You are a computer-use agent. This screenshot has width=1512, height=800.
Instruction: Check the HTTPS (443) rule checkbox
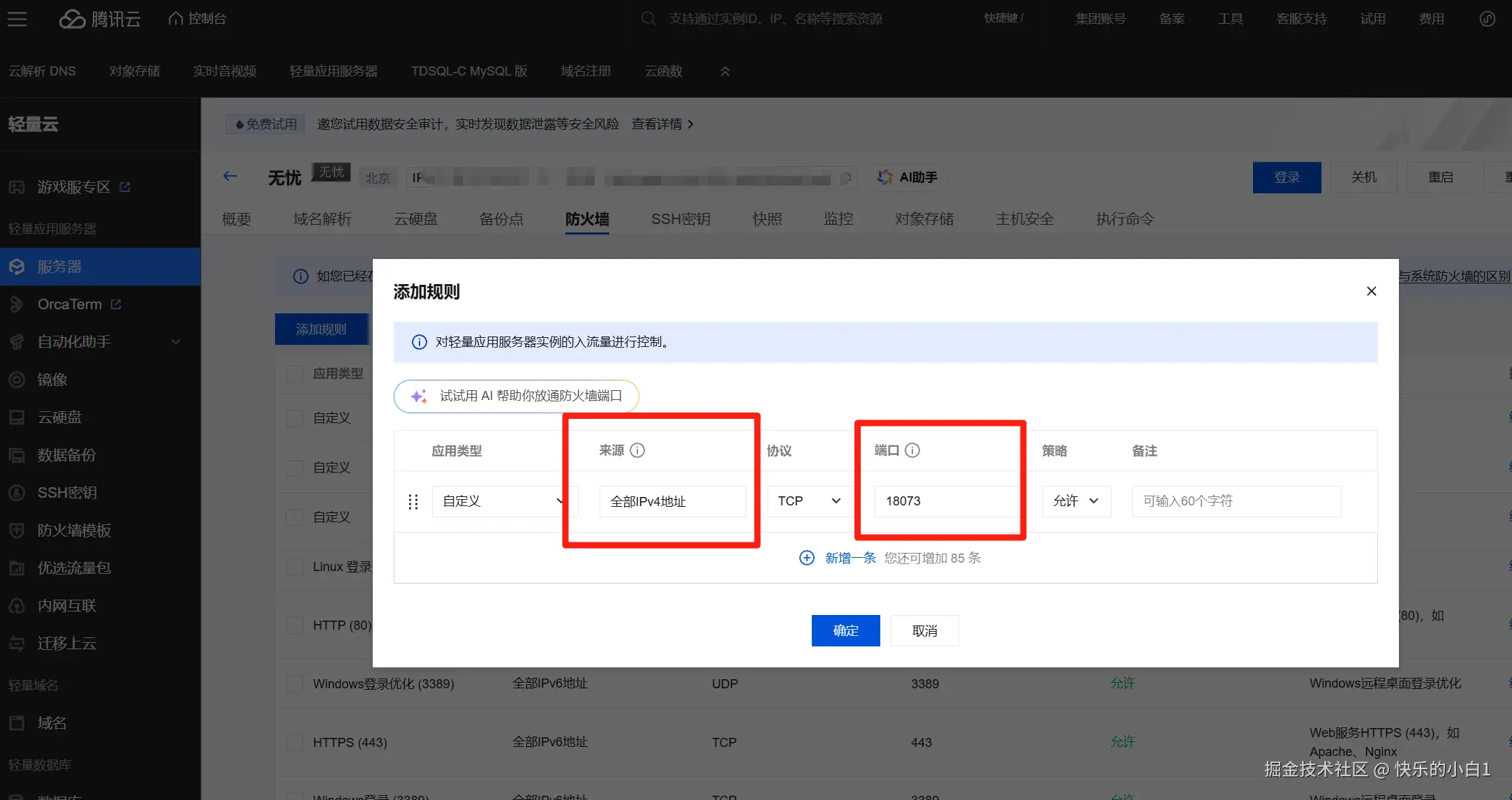click(295, 742)
